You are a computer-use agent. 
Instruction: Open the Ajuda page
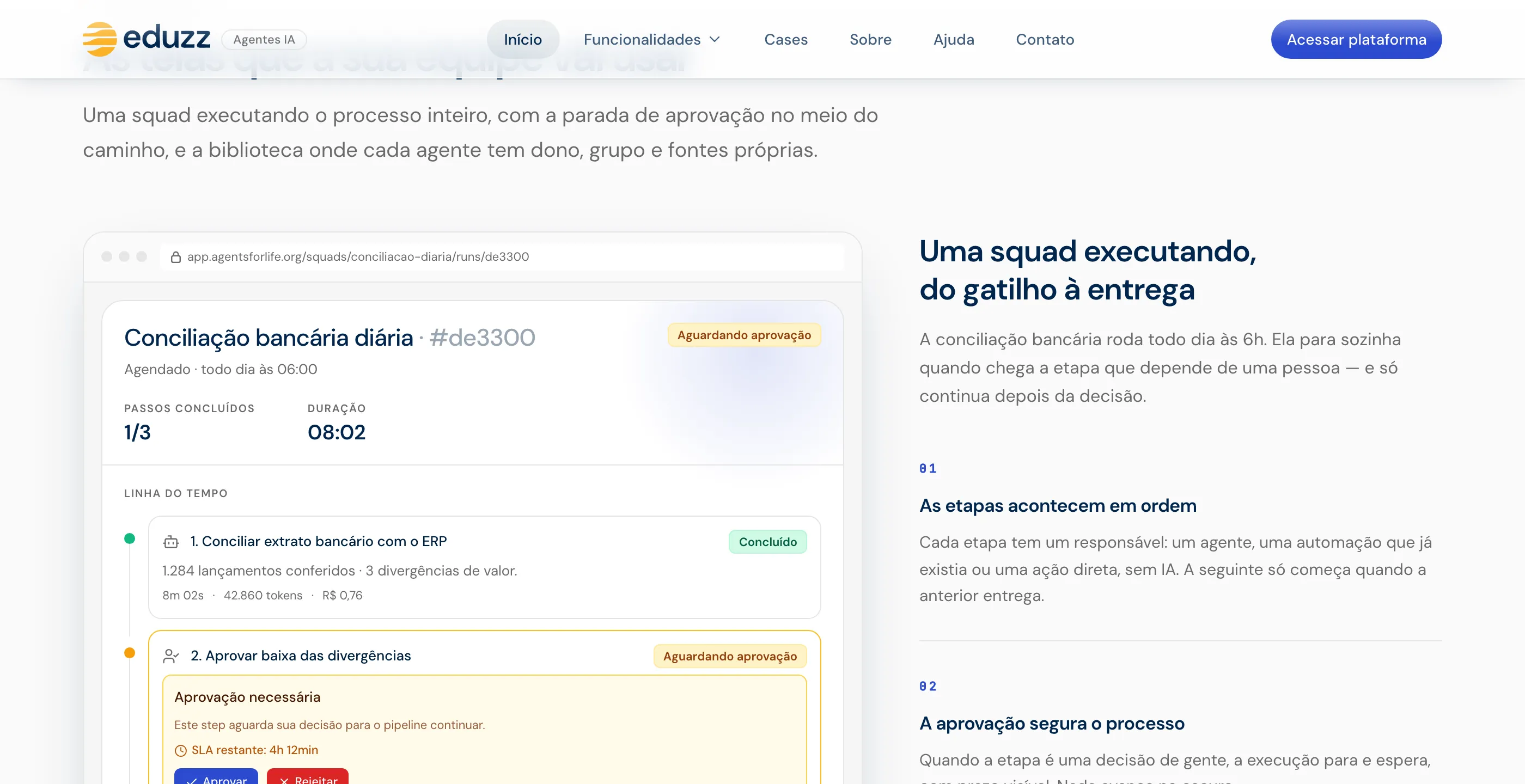(954, 39)
